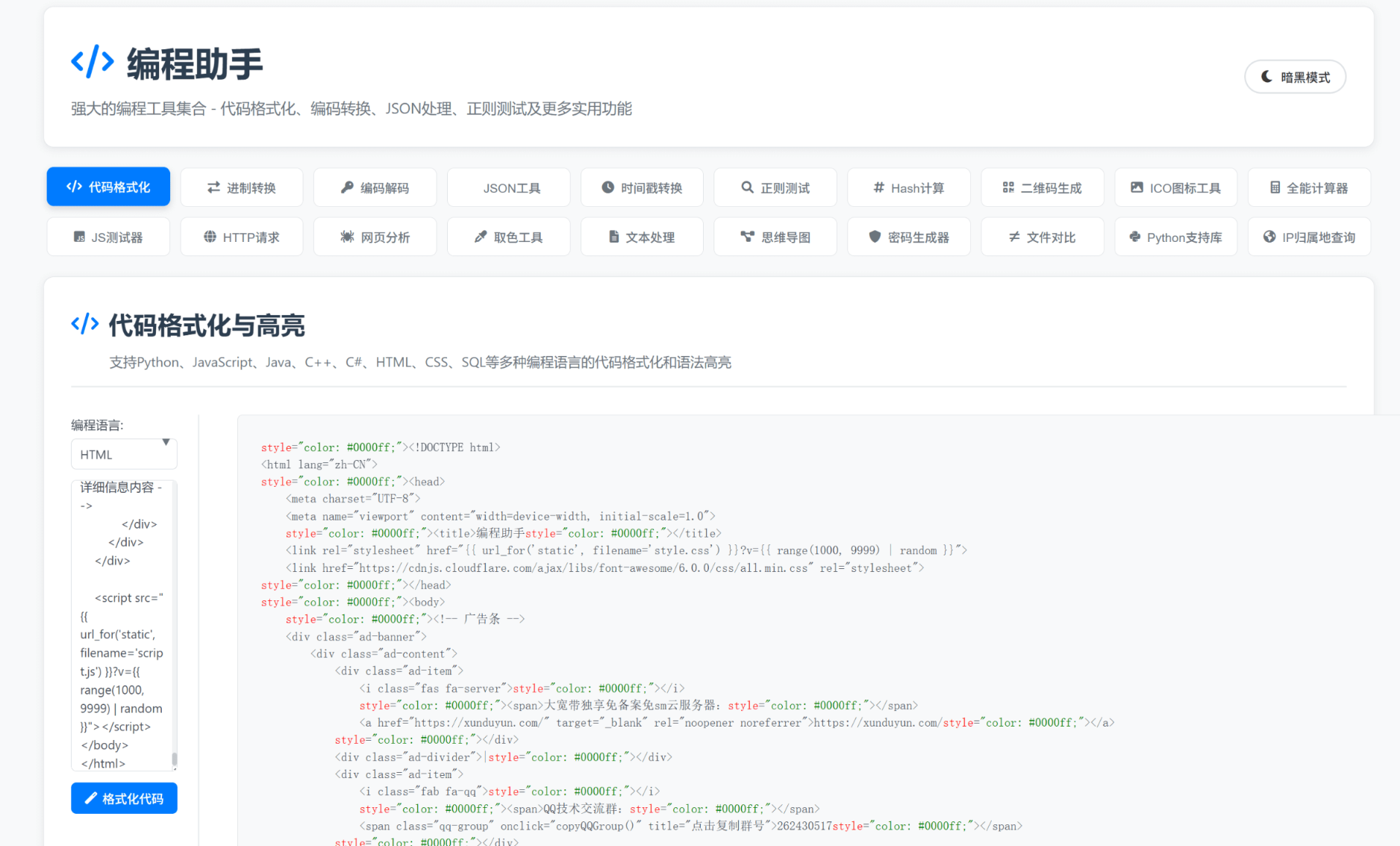
Task: Click code icon beside 代码格式化与高亮 heading
Action: pos(85,324)
